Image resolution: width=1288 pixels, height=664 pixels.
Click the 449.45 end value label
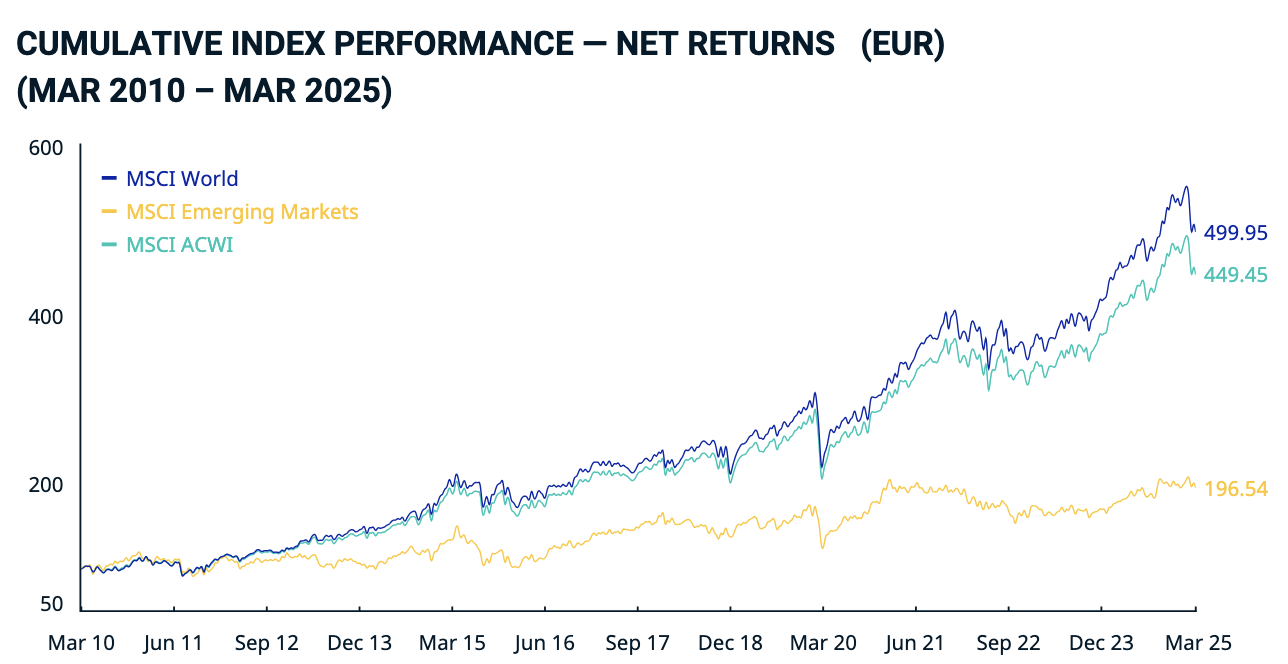1235,275
